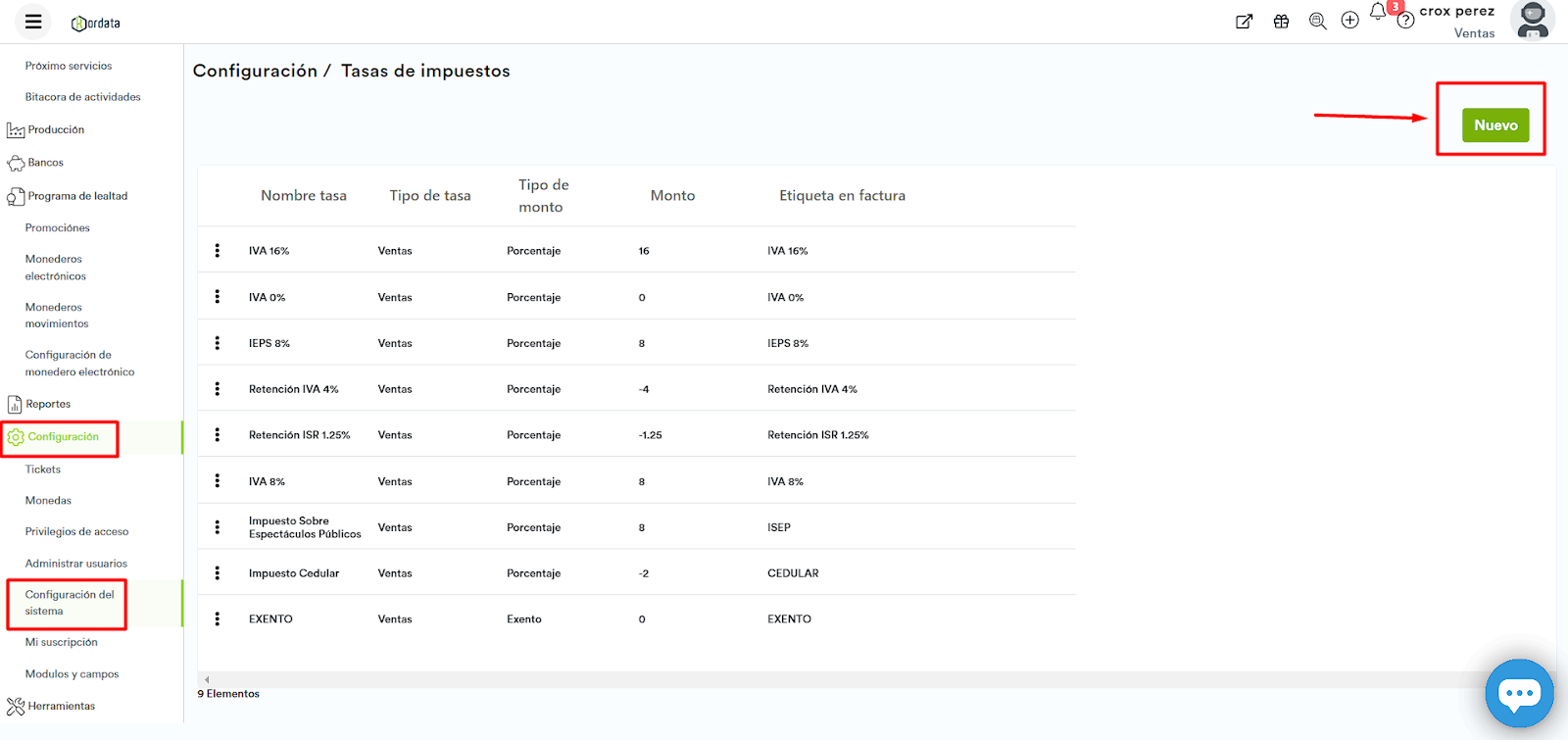Click the astronaut user avatar
This screenshot has height=740, width=1568.
1532,20
